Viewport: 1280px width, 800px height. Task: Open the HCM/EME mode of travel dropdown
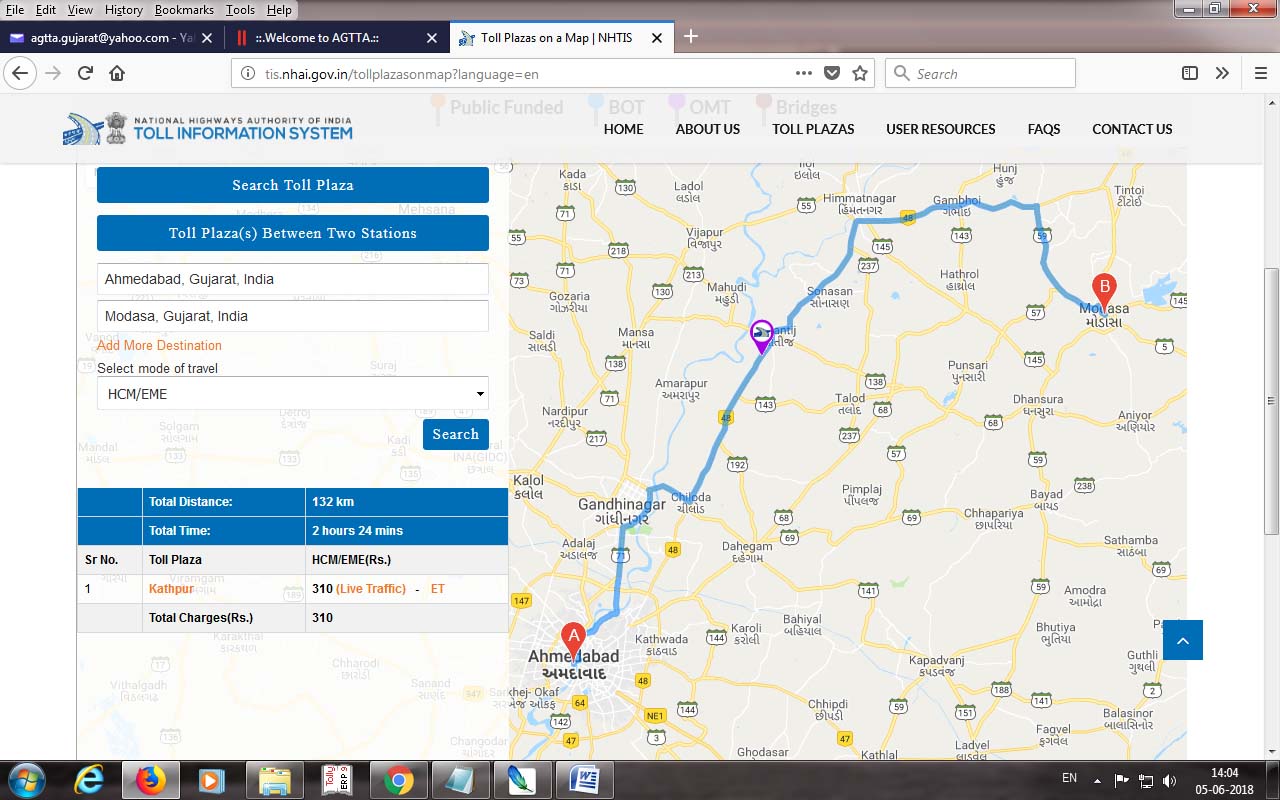click(x=293, y=394)
